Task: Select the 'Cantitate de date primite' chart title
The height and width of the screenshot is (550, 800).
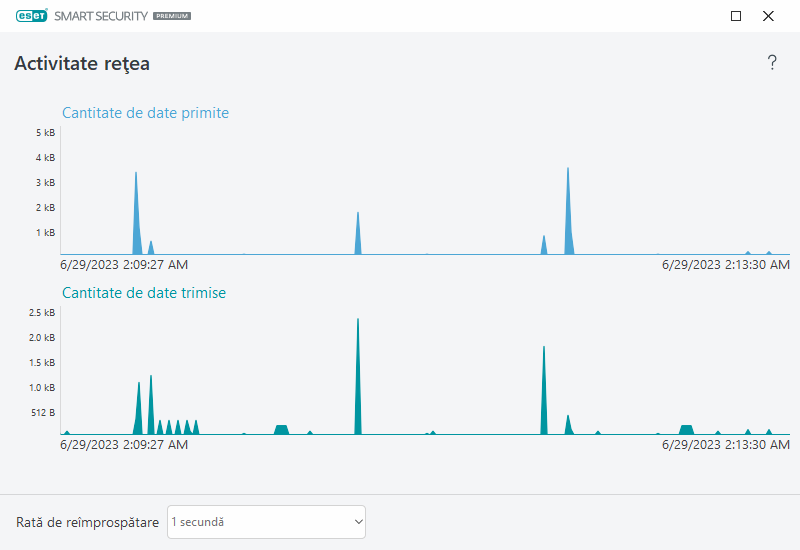Action: pos(145,113)
